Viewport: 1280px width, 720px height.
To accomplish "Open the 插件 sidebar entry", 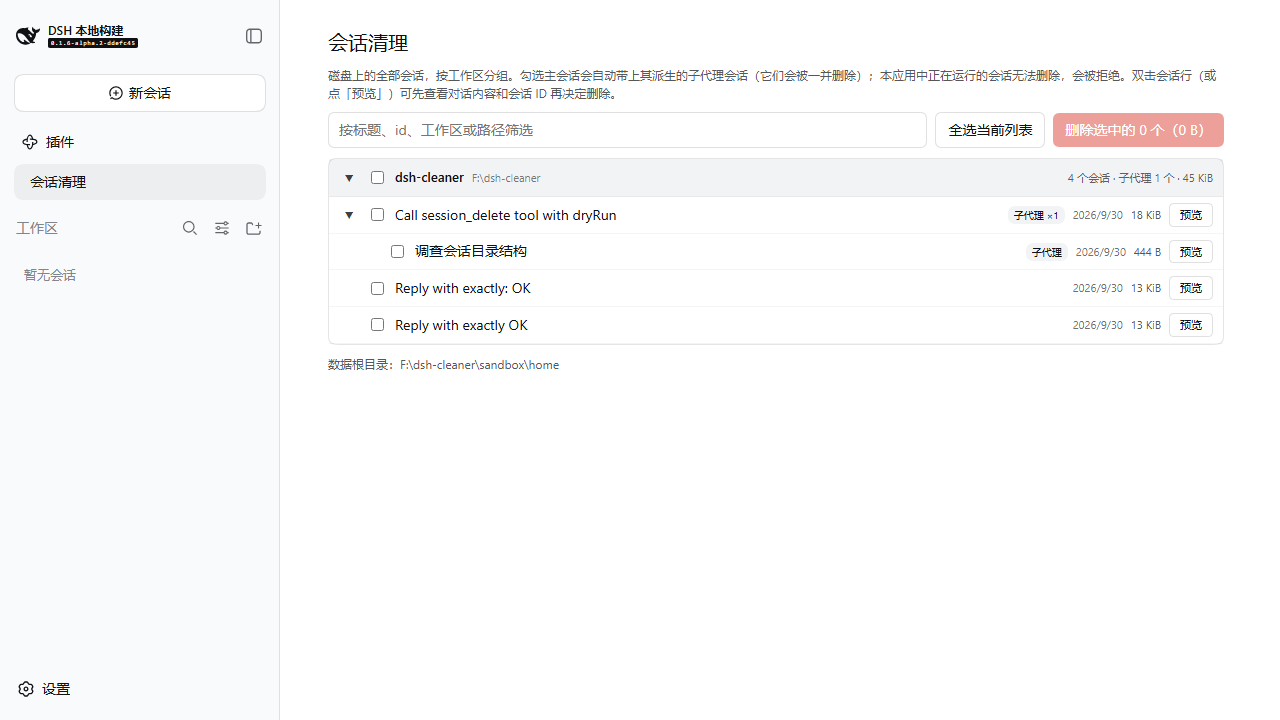I will point(140,142).
